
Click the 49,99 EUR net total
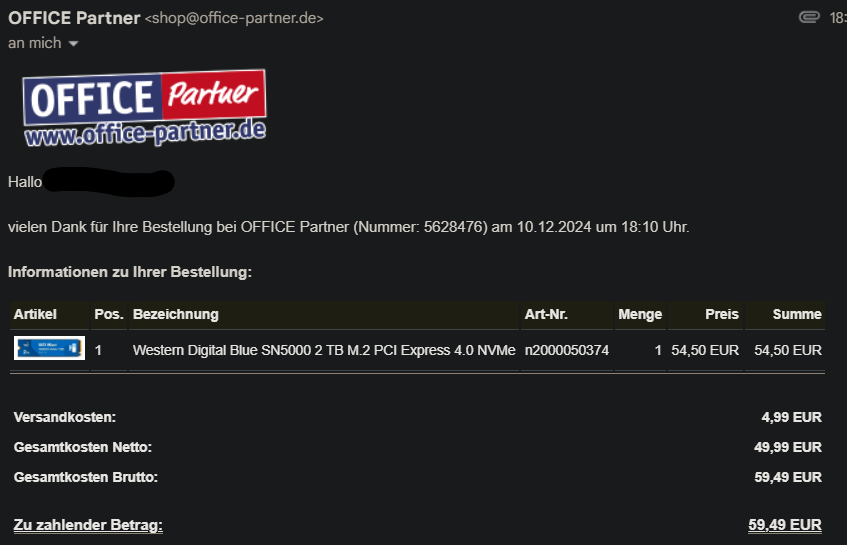tap(788, 447)
